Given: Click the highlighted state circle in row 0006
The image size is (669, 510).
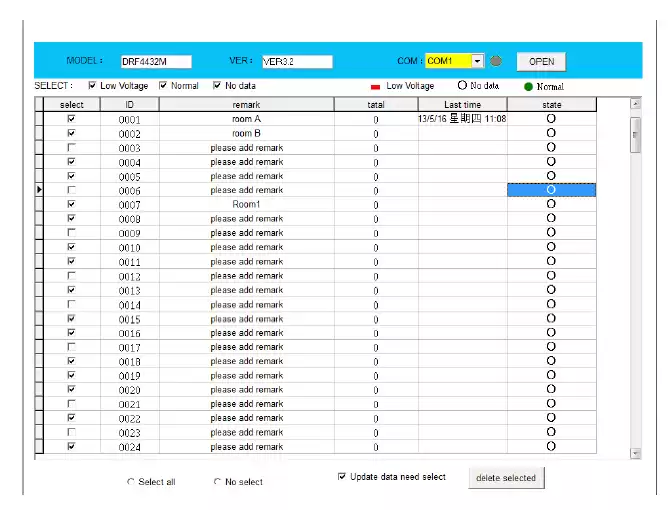Looking at the screenshot, I should 551,190.
